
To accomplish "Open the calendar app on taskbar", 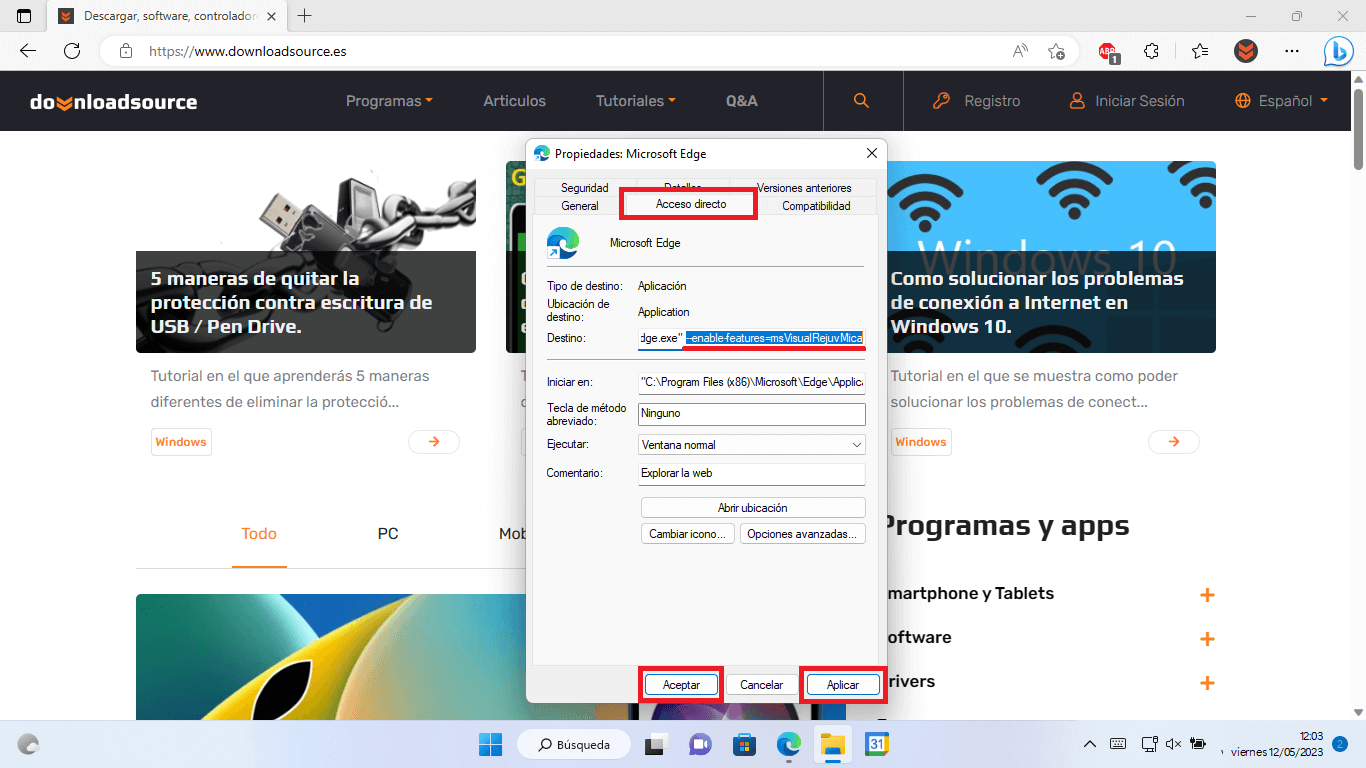I will click(x=878, y=744).
